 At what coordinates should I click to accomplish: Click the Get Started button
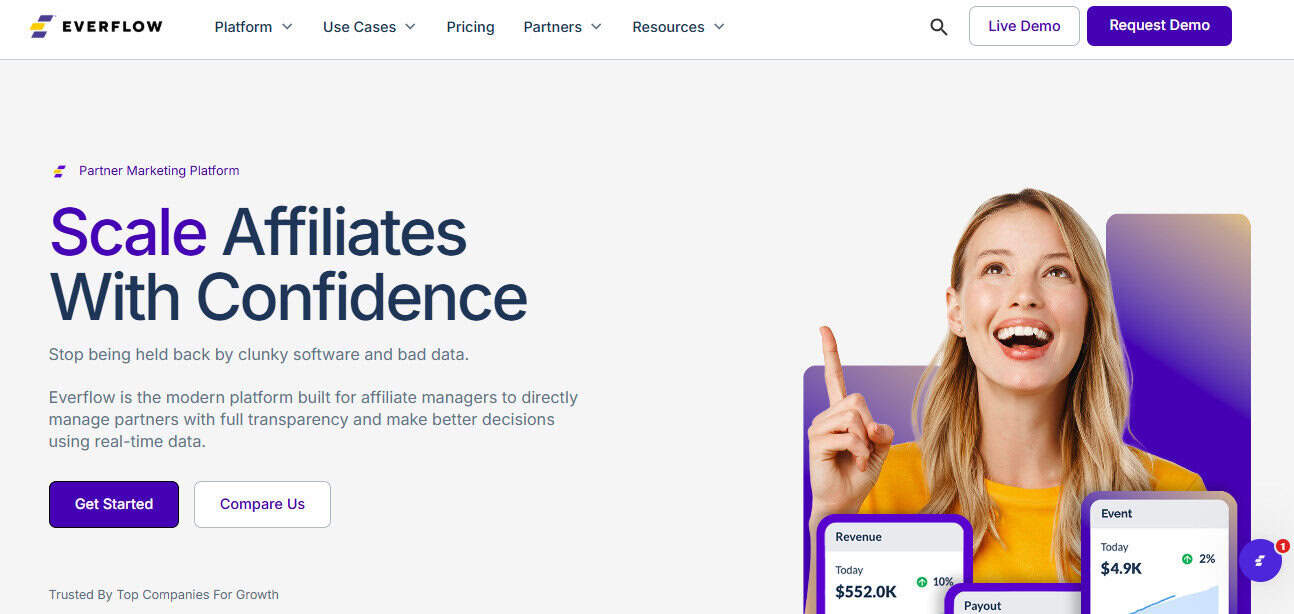click(x=114, y=504)
